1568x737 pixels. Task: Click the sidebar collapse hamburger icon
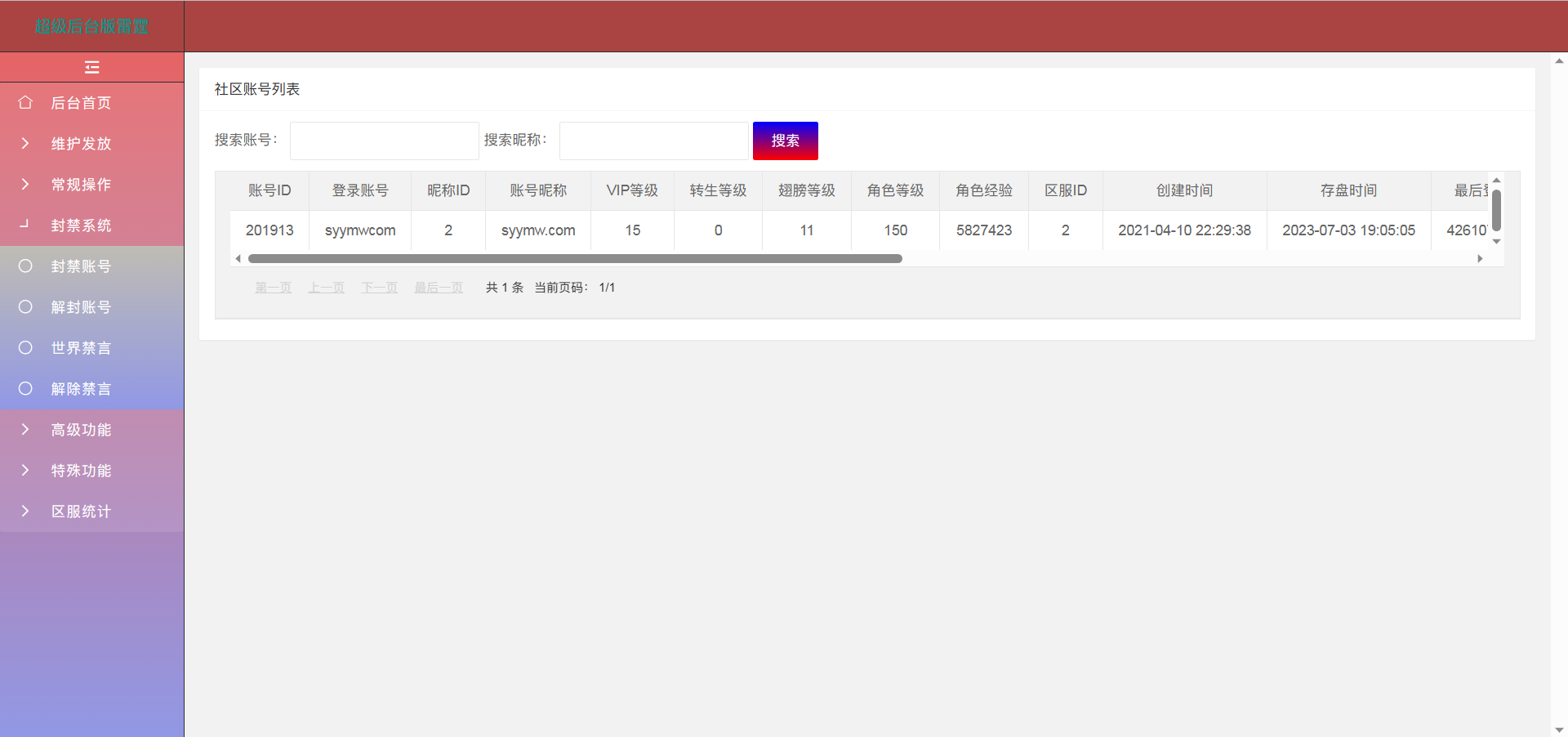[x=91, y=67]
